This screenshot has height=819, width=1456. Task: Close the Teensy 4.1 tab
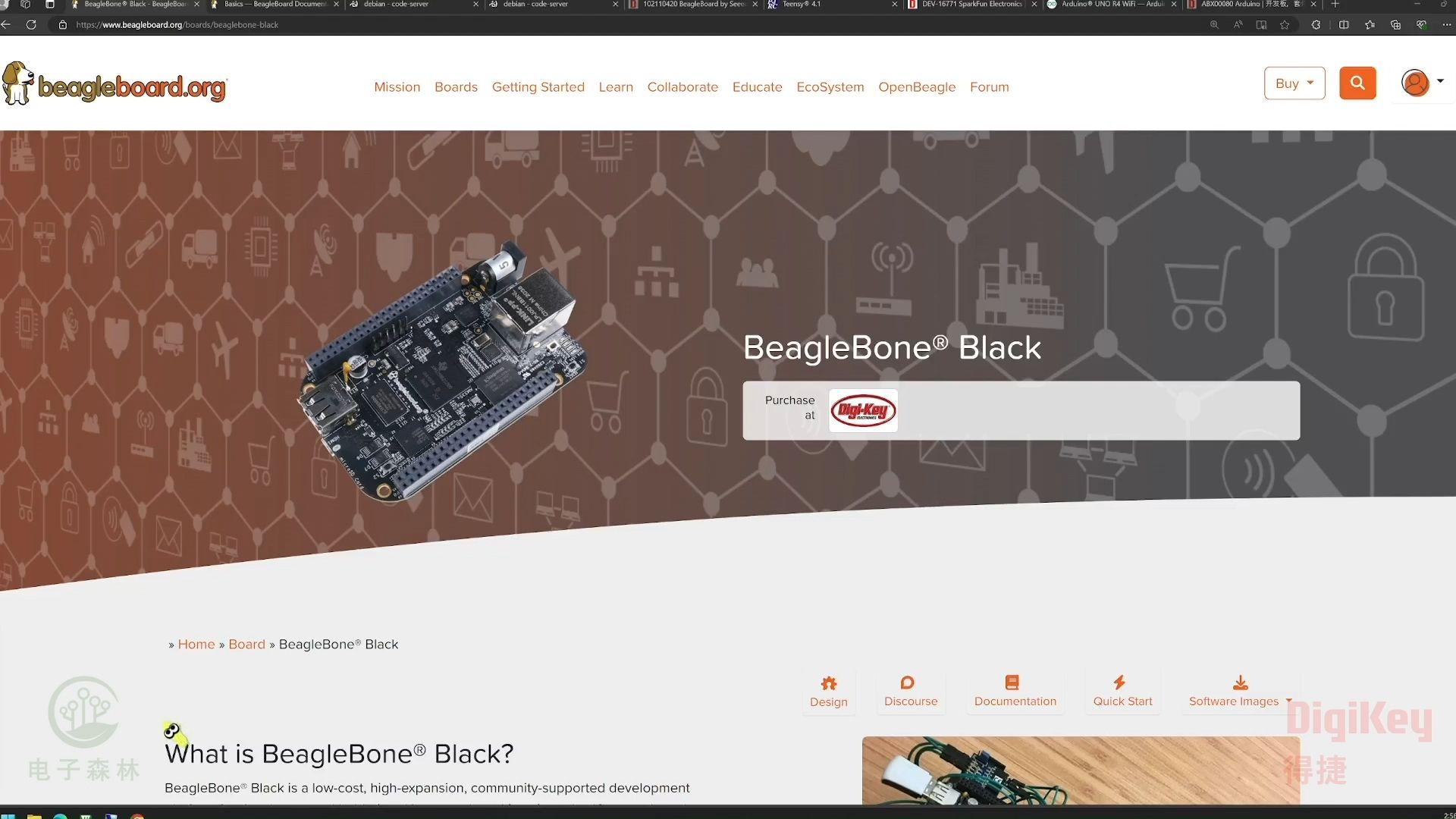[895, 4]
